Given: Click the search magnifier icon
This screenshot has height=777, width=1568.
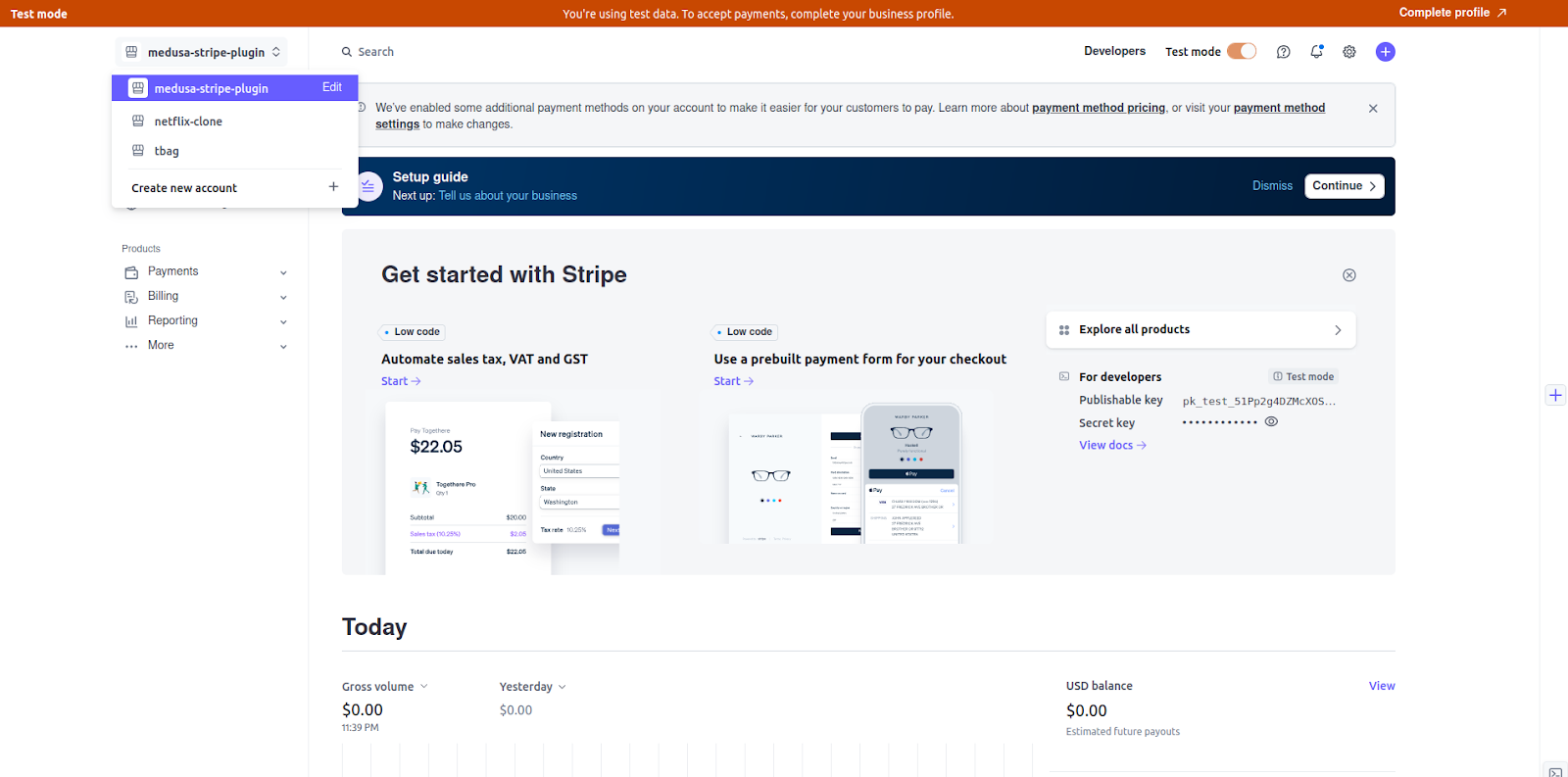Looking at the screenshot, I should (347, 52).
